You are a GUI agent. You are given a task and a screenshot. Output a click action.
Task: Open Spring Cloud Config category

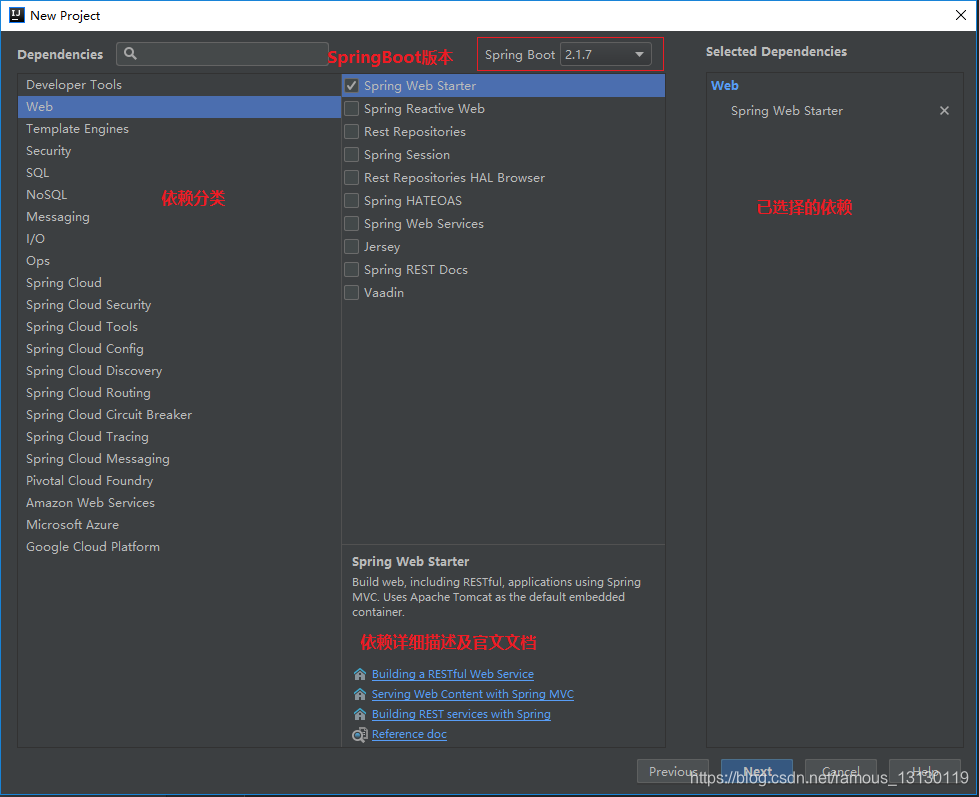click(x=179, y=349)
